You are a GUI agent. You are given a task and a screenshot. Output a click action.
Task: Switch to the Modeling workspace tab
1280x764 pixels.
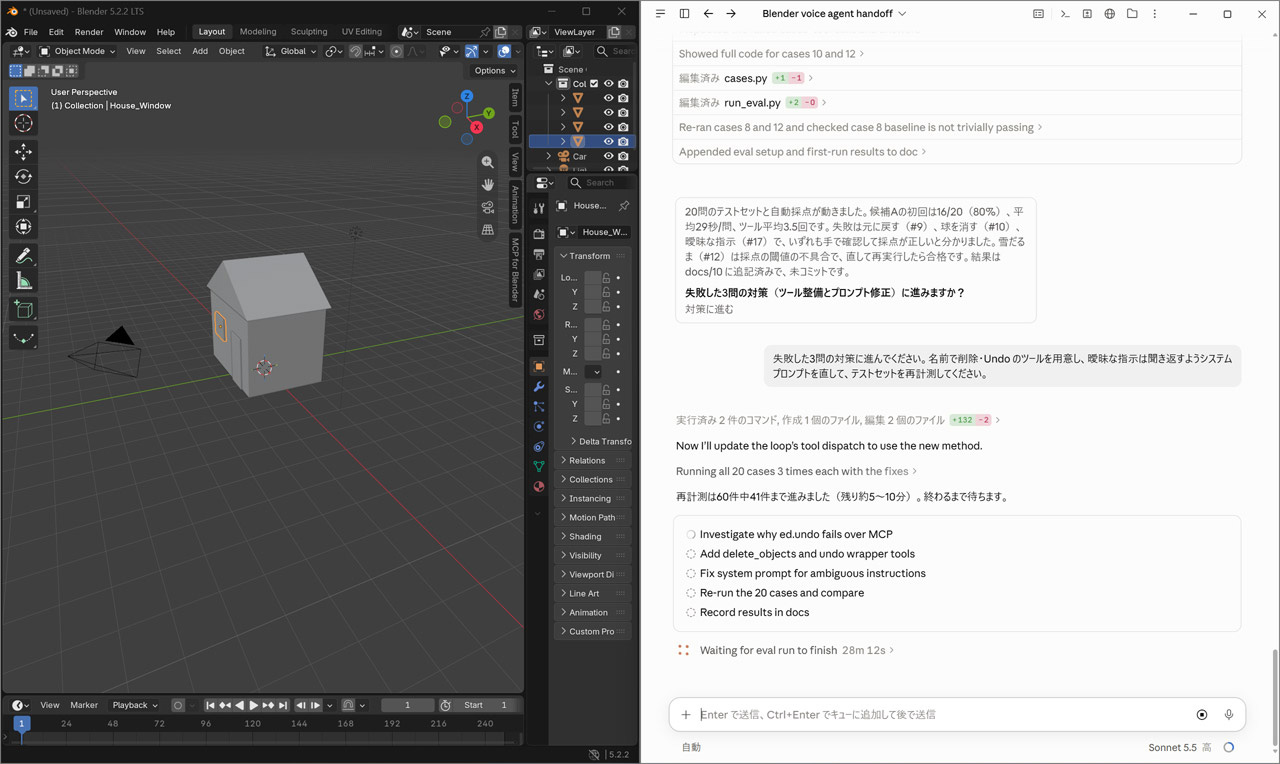(x=260, y=32)
